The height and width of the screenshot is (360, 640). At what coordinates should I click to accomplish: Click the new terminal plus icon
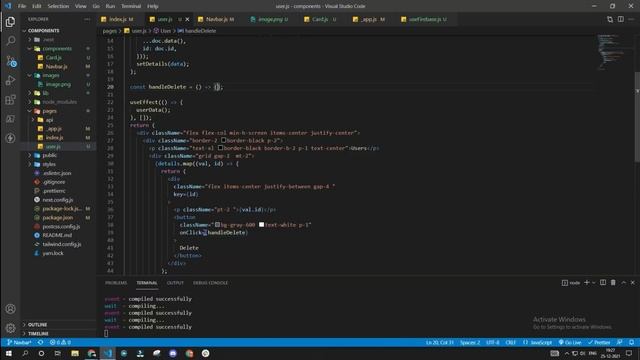click(587, 282)
